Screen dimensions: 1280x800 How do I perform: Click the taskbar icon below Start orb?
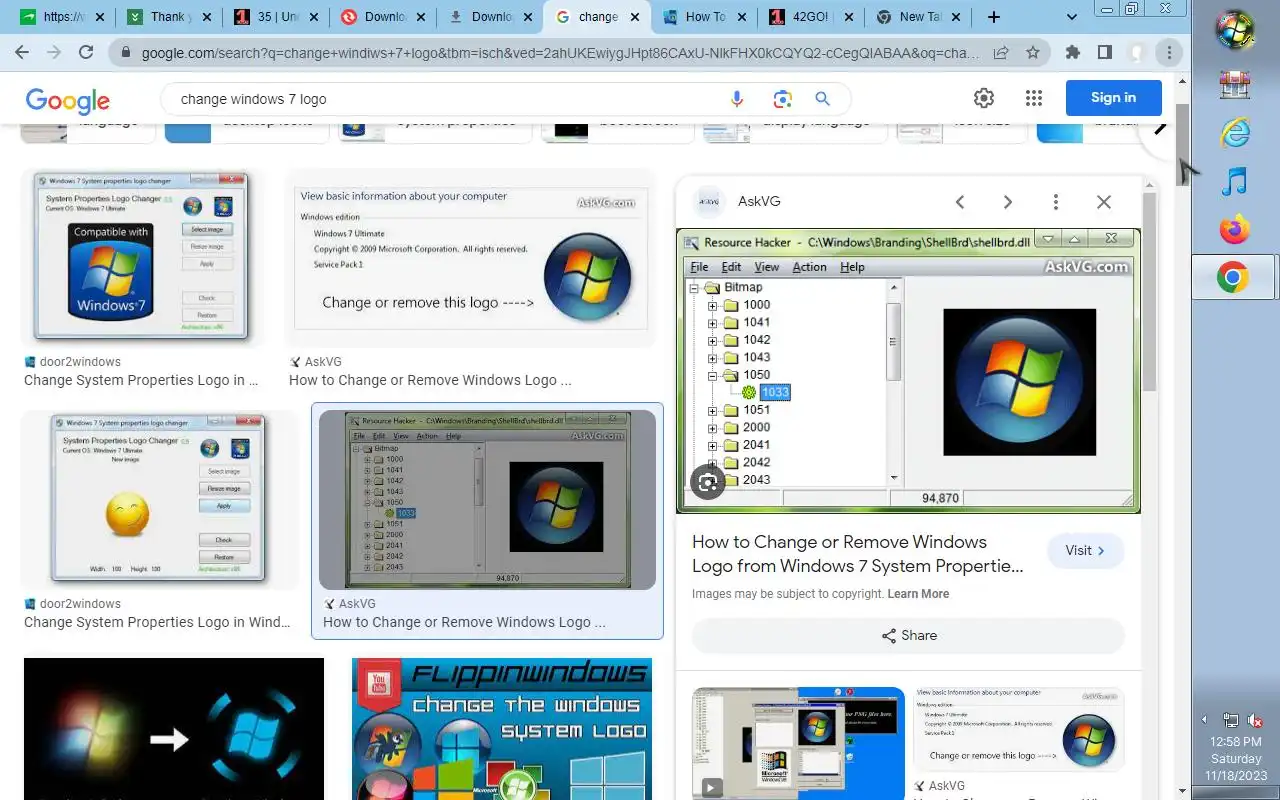pos(1235,84)
